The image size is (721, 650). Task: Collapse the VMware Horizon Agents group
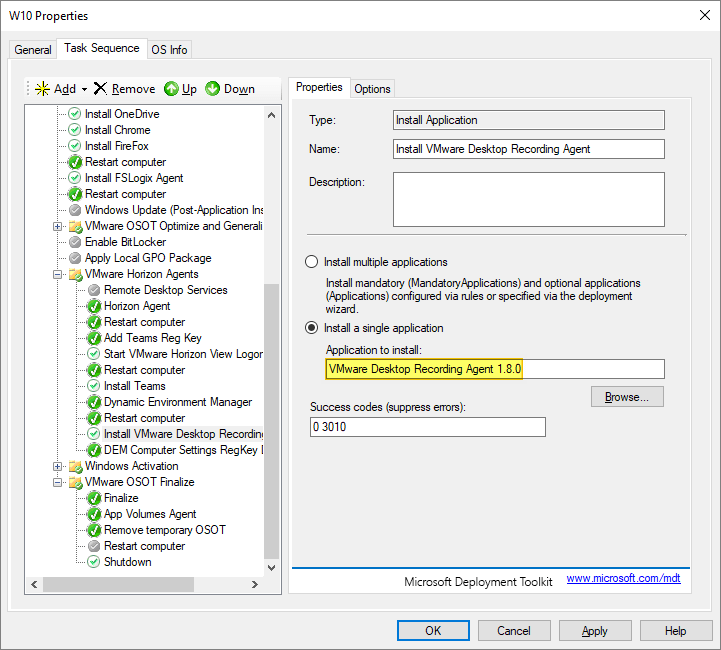(58, 274)
